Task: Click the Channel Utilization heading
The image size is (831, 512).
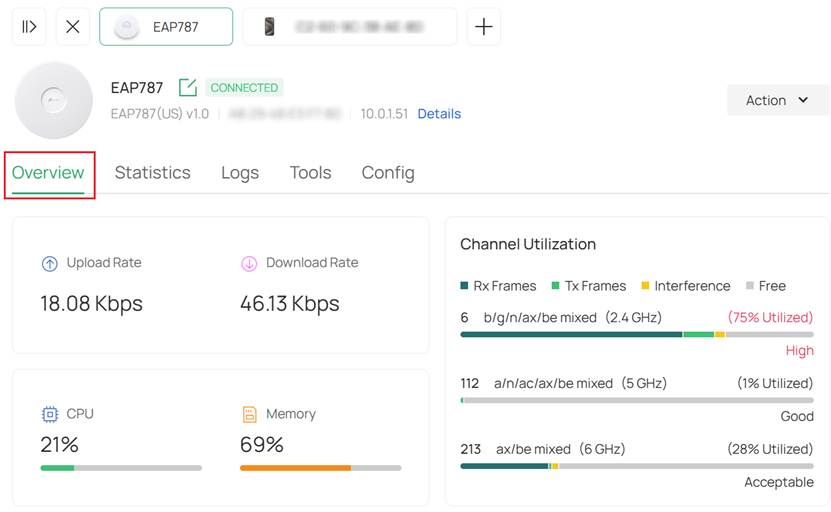Action: pos(528,244)
